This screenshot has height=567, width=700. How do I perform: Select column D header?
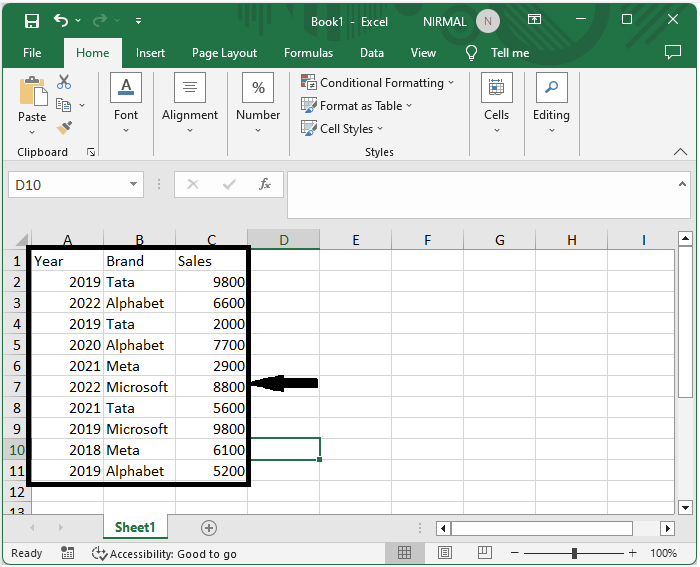point(283,240)
